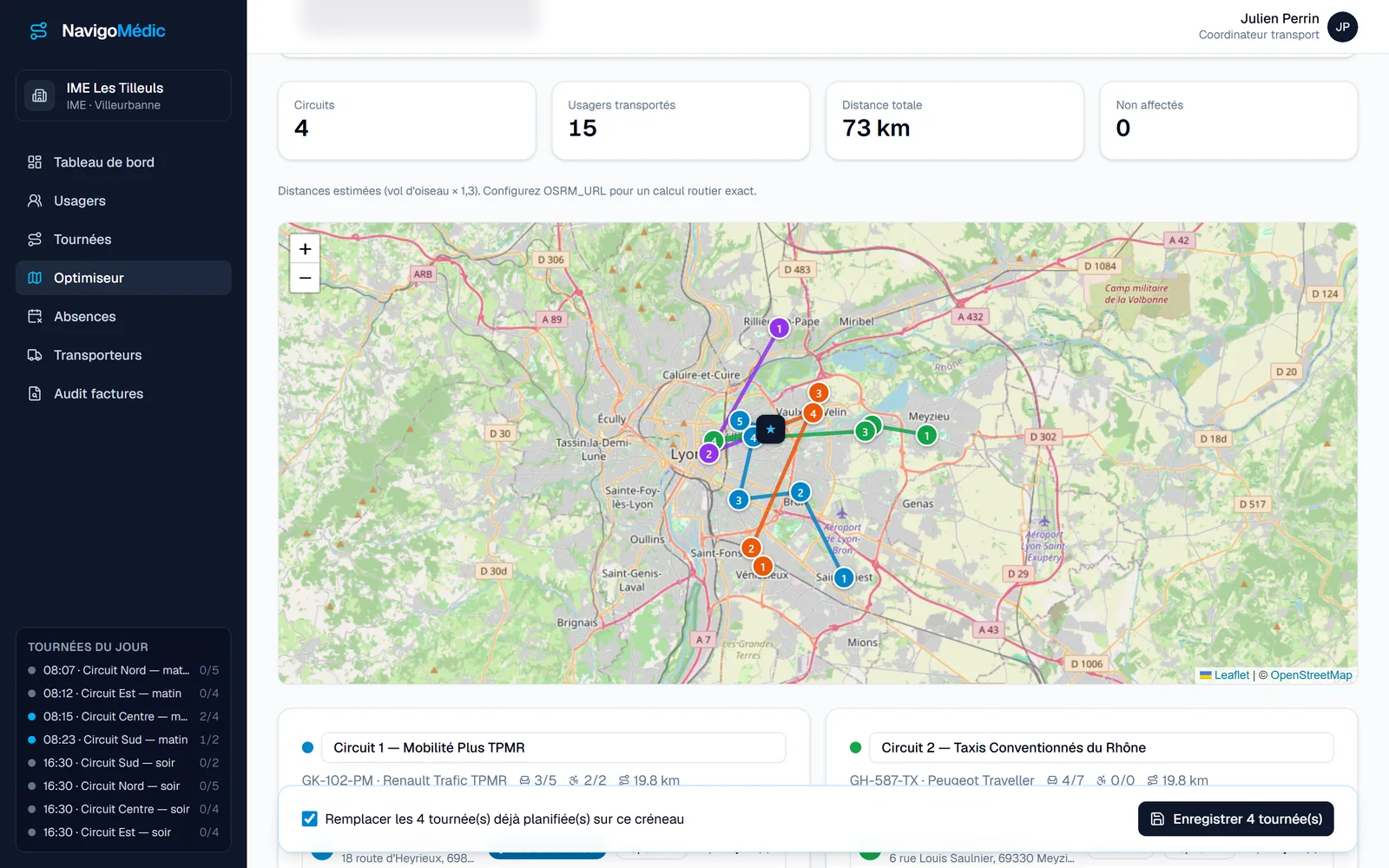Click the Usagers transportés 15 card
Screen dimensions: 1389x868
point(681,121)
